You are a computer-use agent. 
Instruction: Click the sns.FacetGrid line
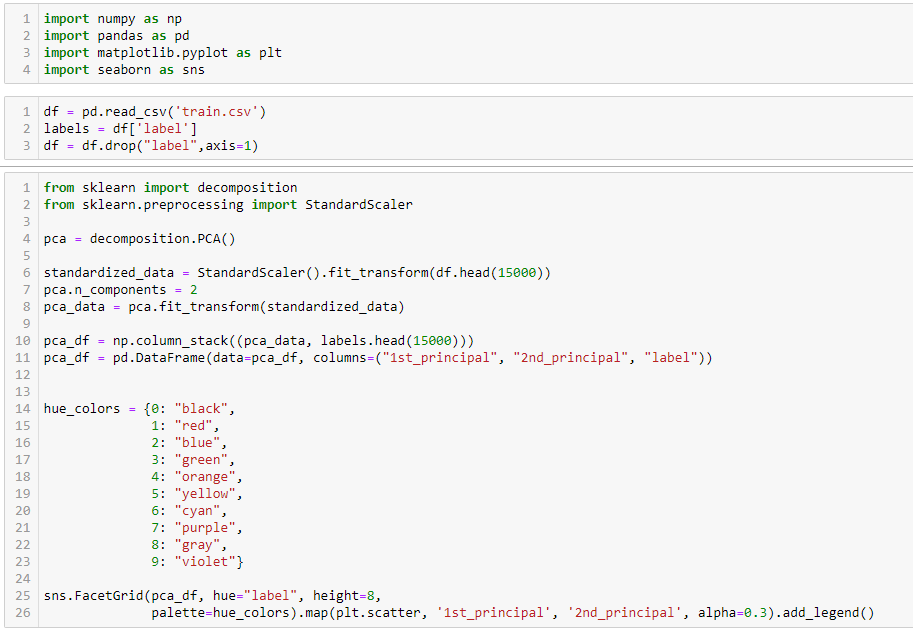[212, 596]
